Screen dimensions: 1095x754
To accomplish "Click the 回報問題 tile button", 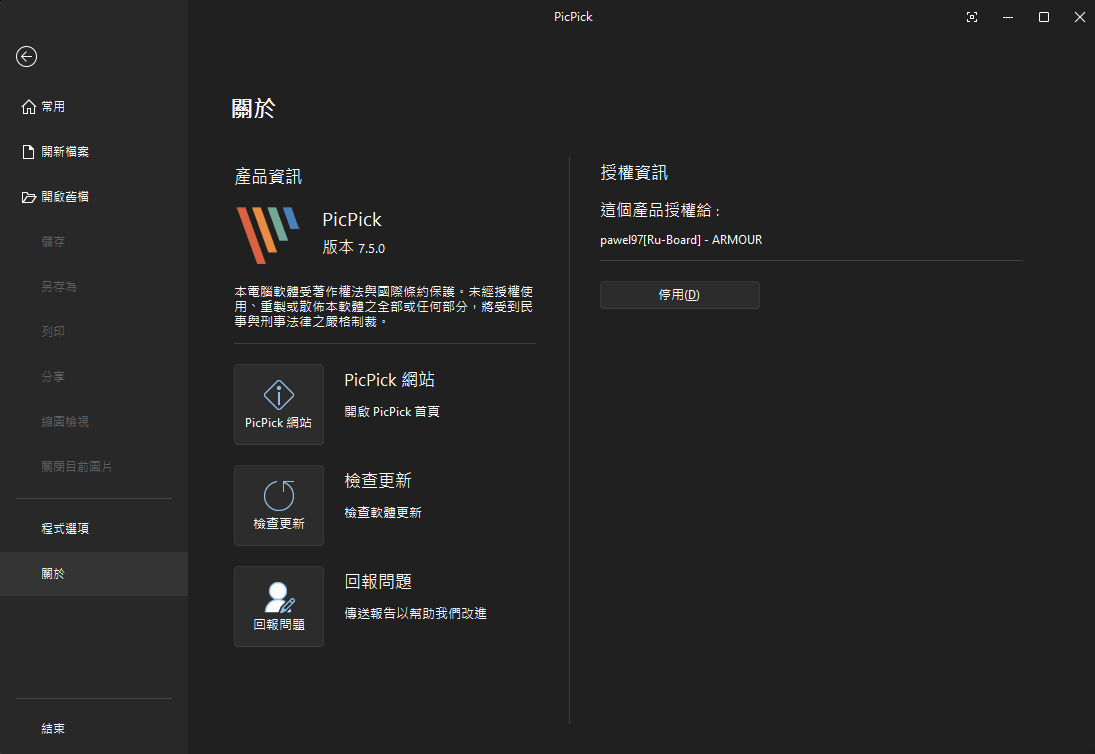I will [279, 606].
